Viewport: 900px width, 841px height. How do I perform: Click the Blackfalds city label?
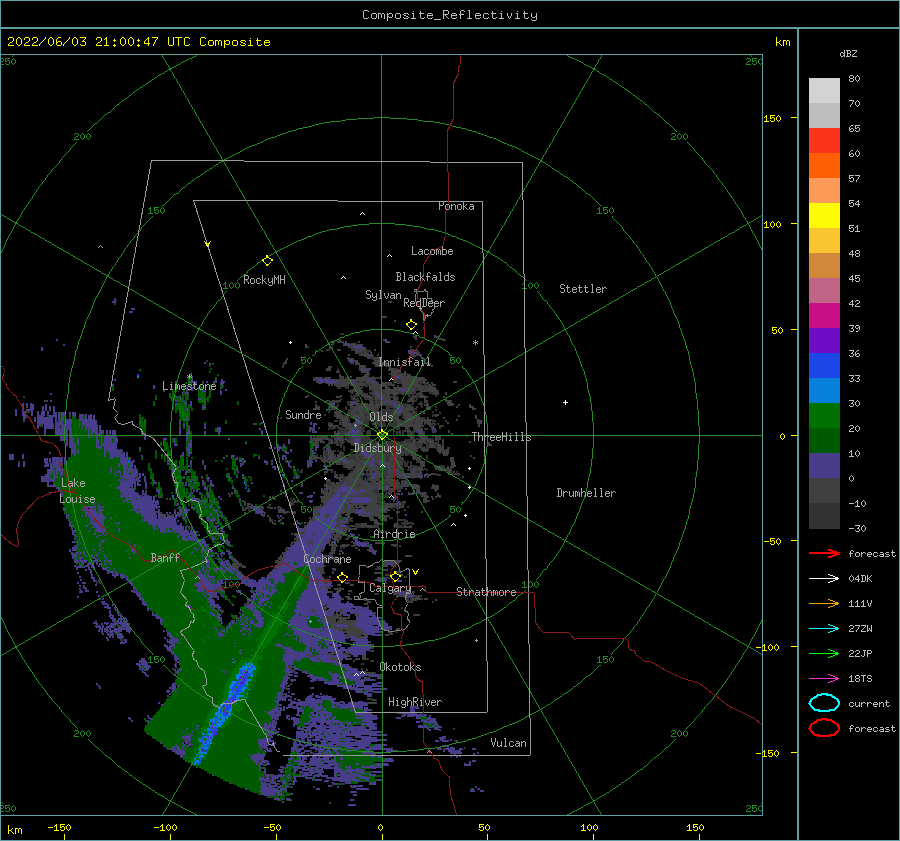tap(425, 277)
